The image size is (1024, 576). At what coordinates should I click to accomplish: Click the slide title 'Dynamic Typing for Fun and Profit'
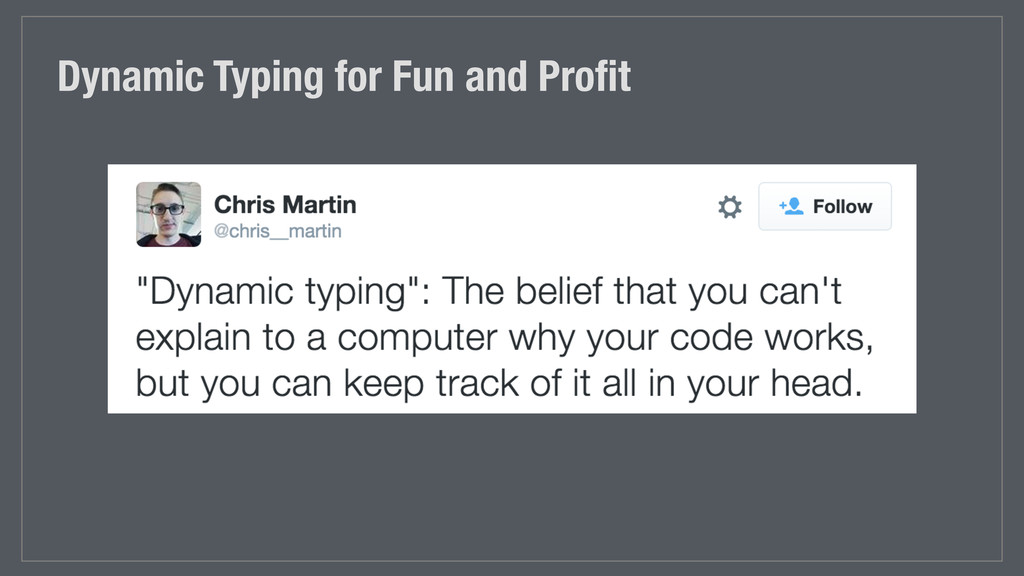[x=344, y=78]
